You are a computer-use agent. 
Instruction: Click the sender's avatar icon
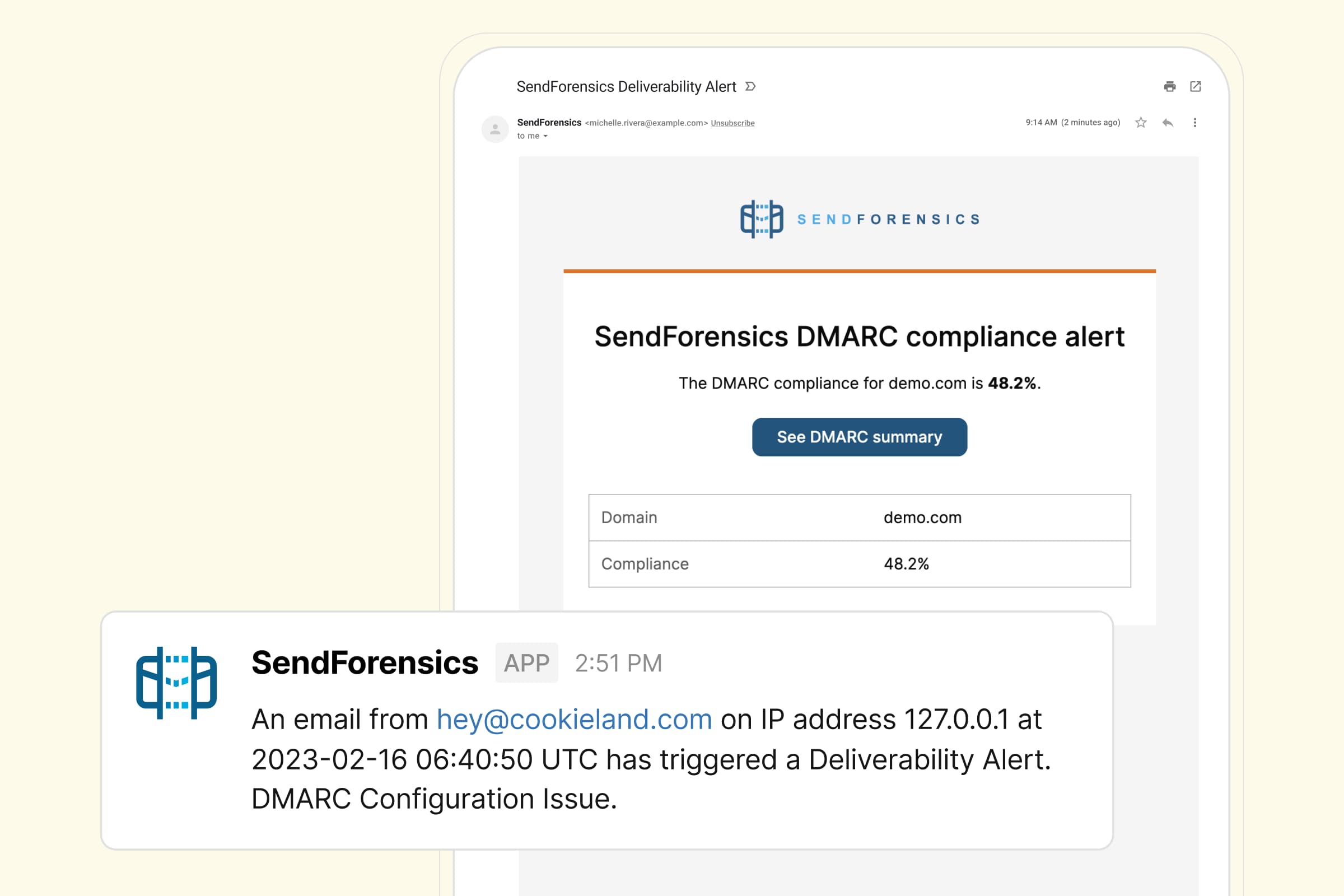point(495,129)
